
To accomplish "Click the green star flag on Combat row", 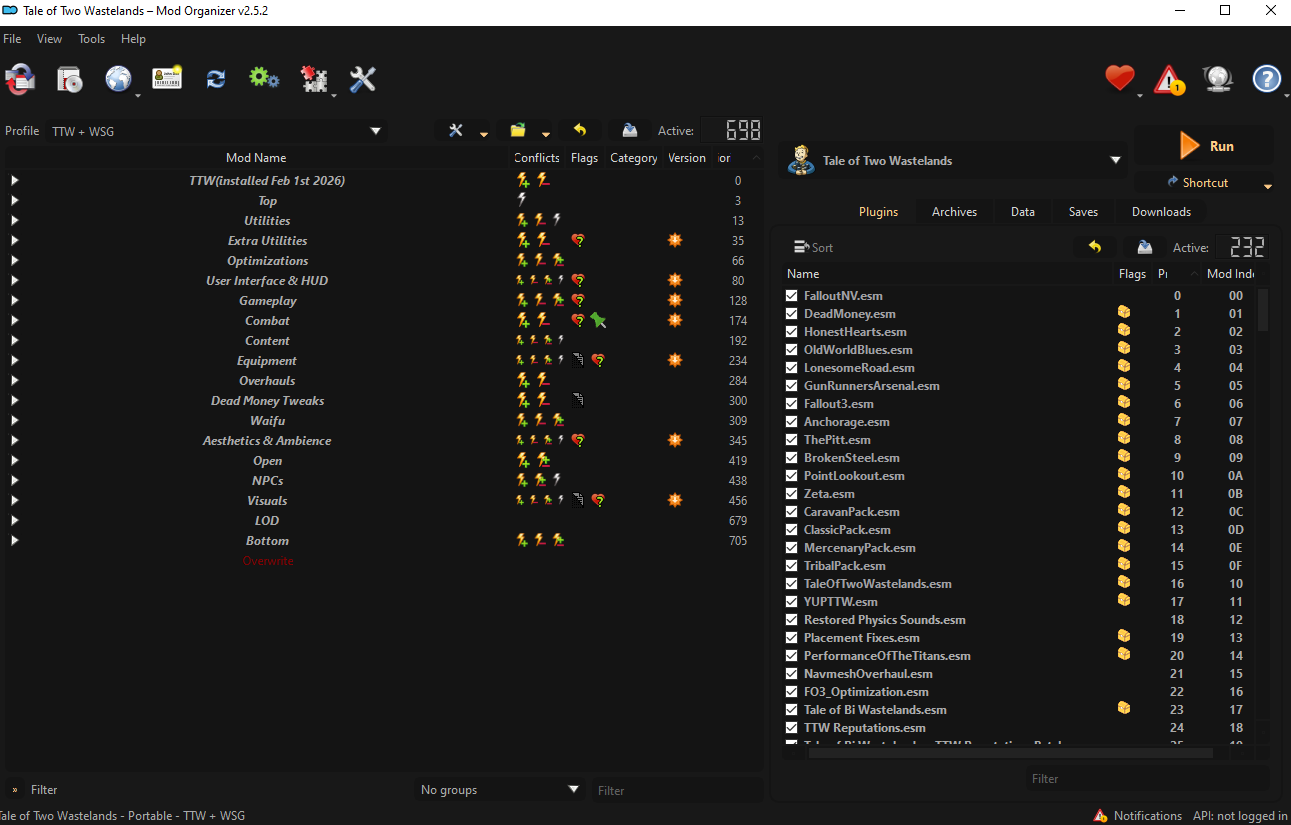I will pyautogui.click(x=598, y=320).
